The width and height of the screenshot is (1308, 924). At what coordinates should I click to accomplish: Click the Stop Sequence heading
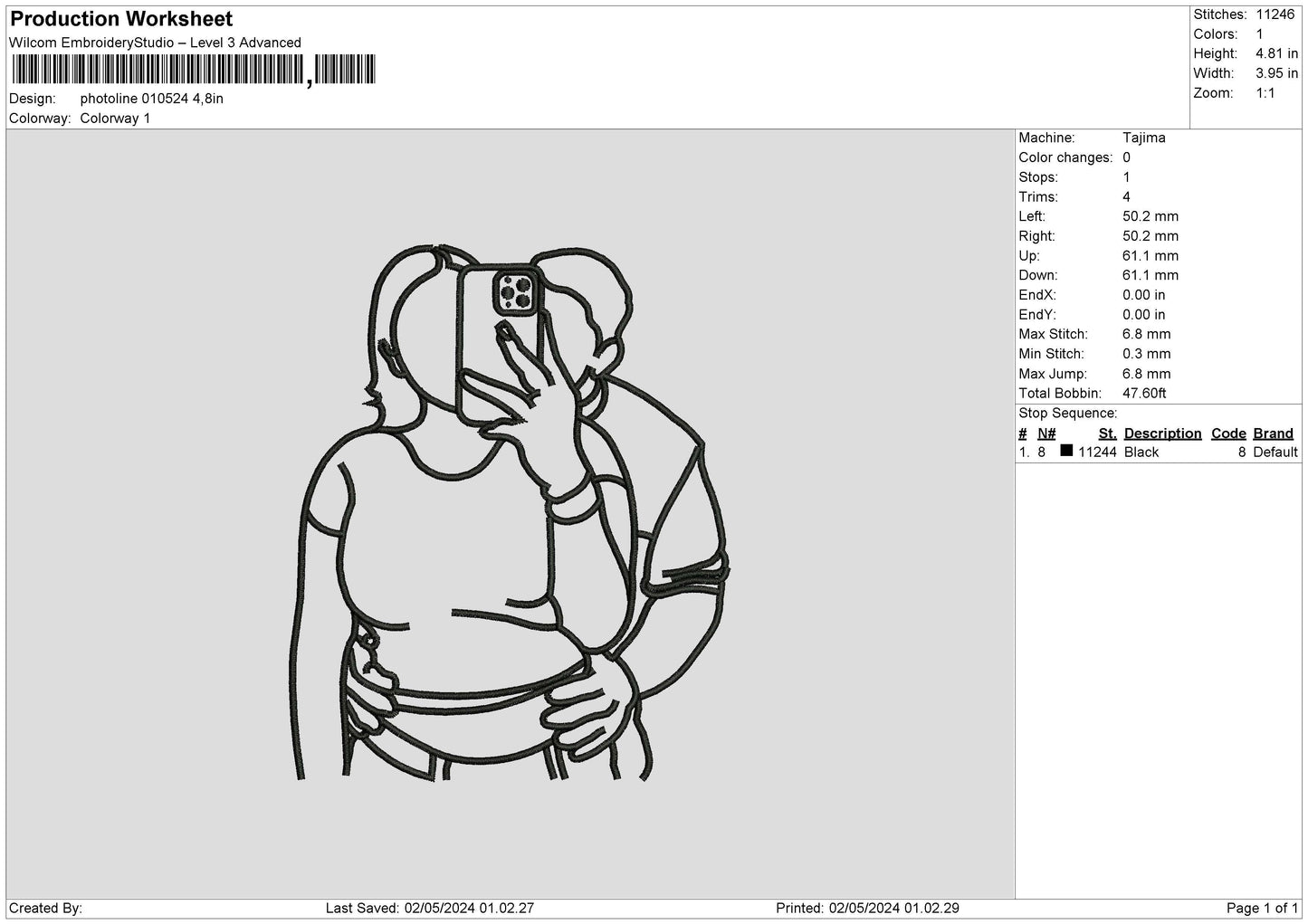(1068, 414)
